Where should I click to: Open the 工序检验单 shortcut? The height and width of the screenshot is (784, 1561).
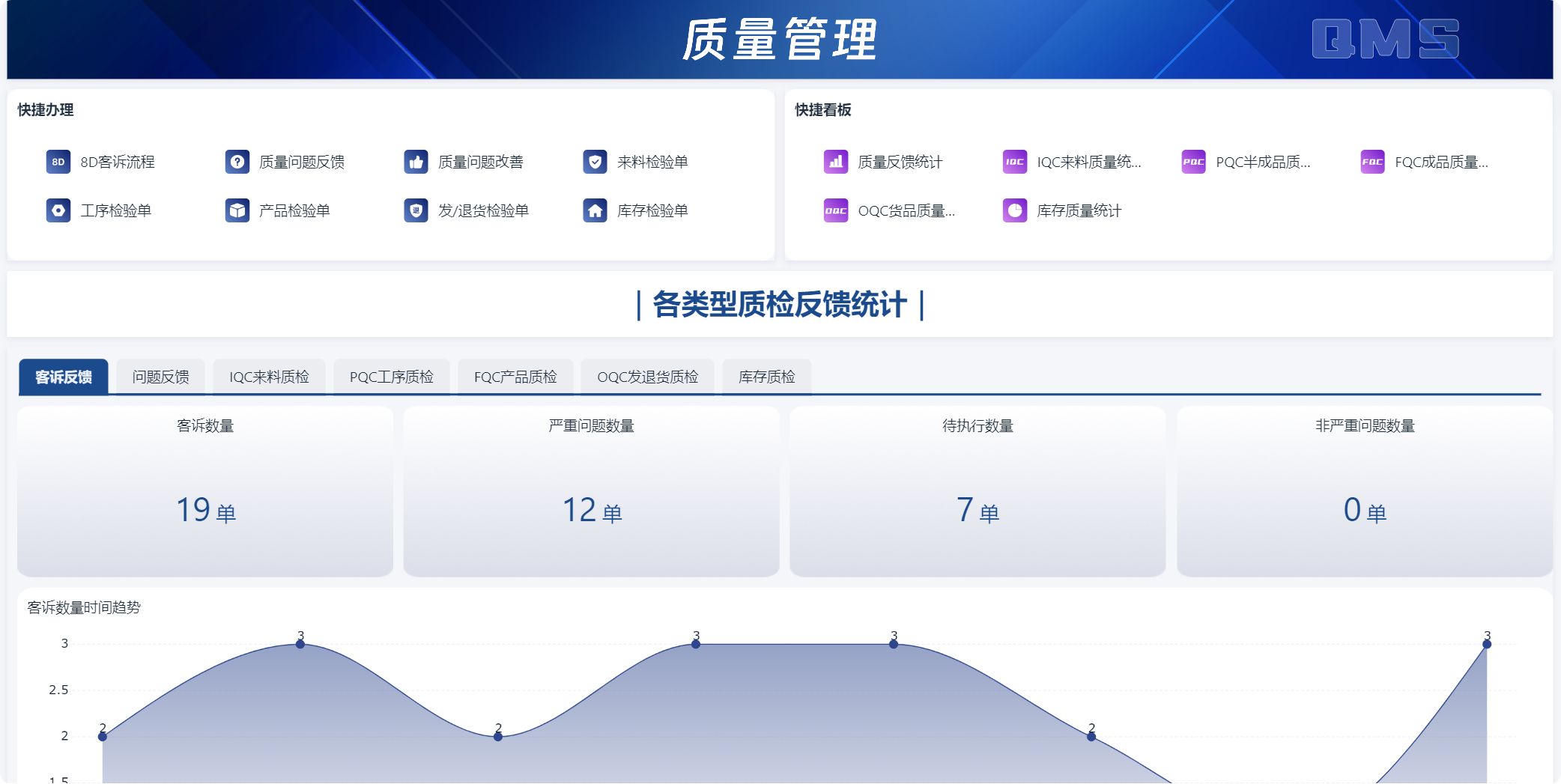tap(116, 210)
